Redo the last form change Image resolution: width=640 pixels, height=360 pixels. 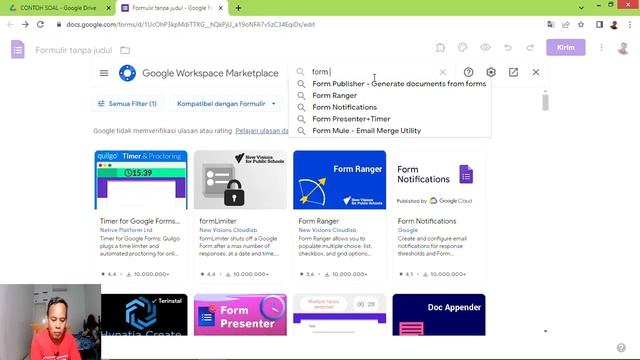(530, 48)
